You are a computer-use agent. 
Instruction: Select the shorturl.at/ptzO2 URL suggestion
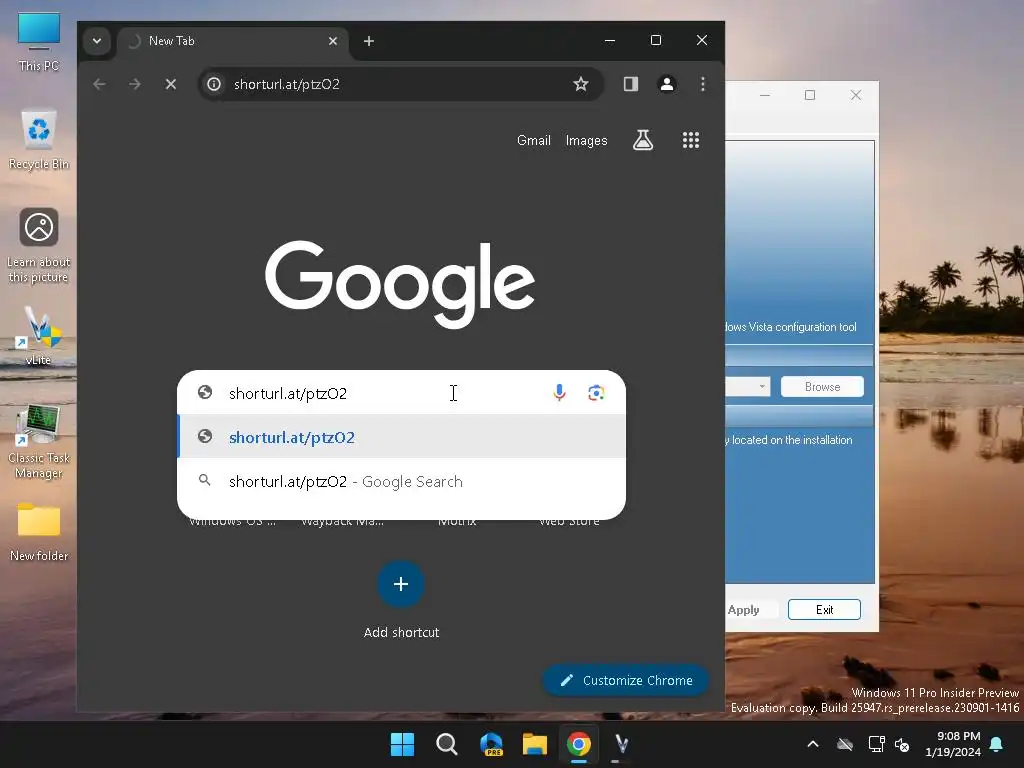click(402, 437)
